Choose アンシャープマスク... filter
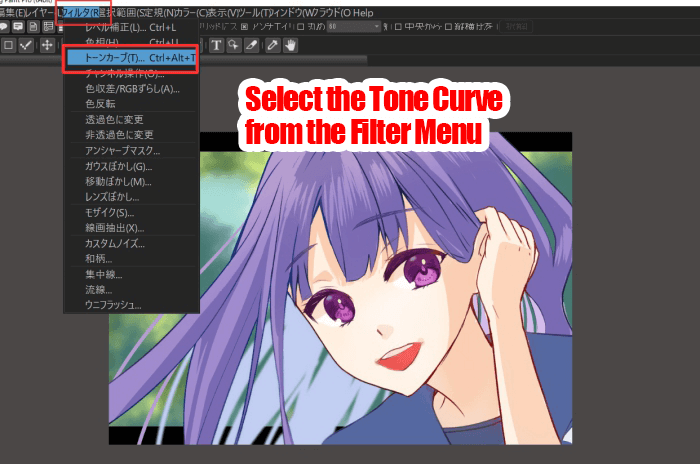This screenshot has width=700, height=464. point(132,151)
